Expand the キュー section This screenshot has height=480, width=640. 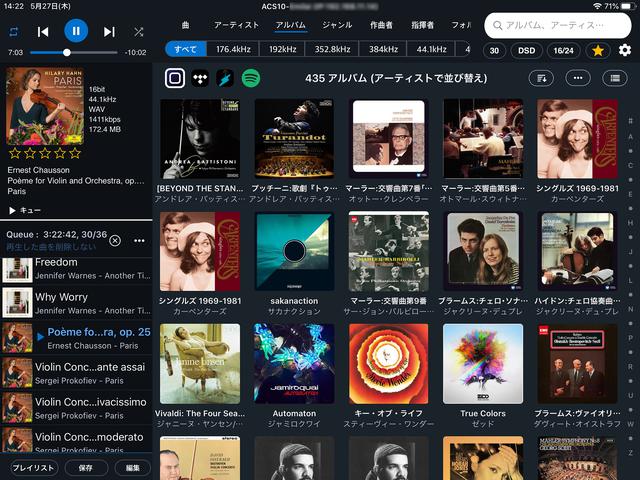click(24, 210)
